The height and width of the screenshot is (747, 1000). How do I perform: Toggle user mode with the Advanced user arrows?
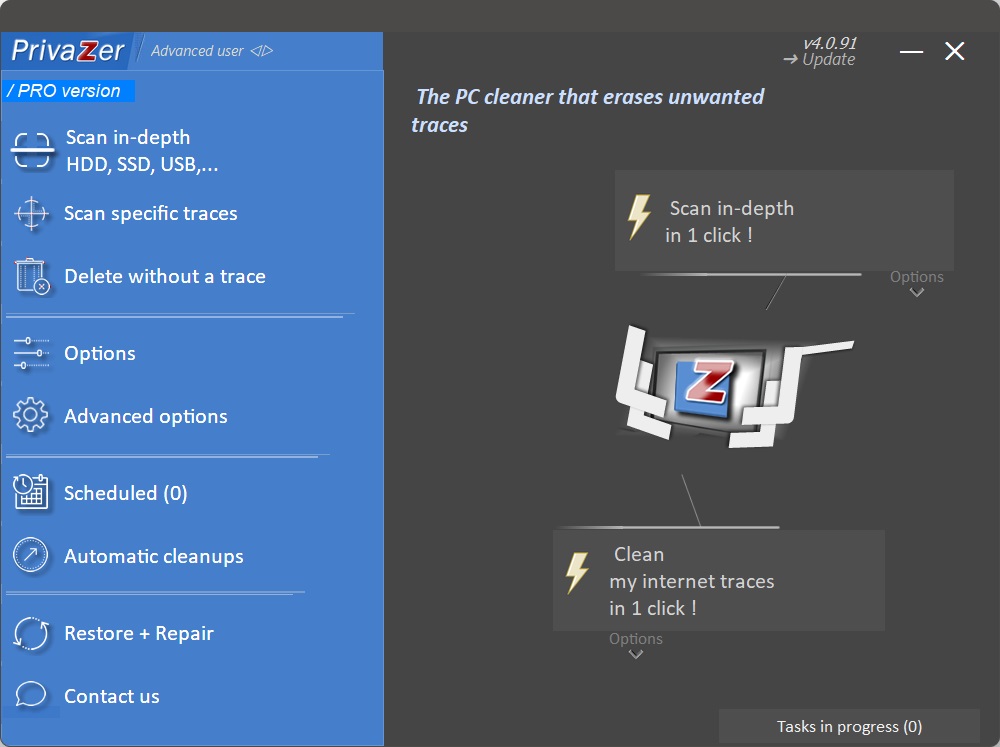[261, 51]
